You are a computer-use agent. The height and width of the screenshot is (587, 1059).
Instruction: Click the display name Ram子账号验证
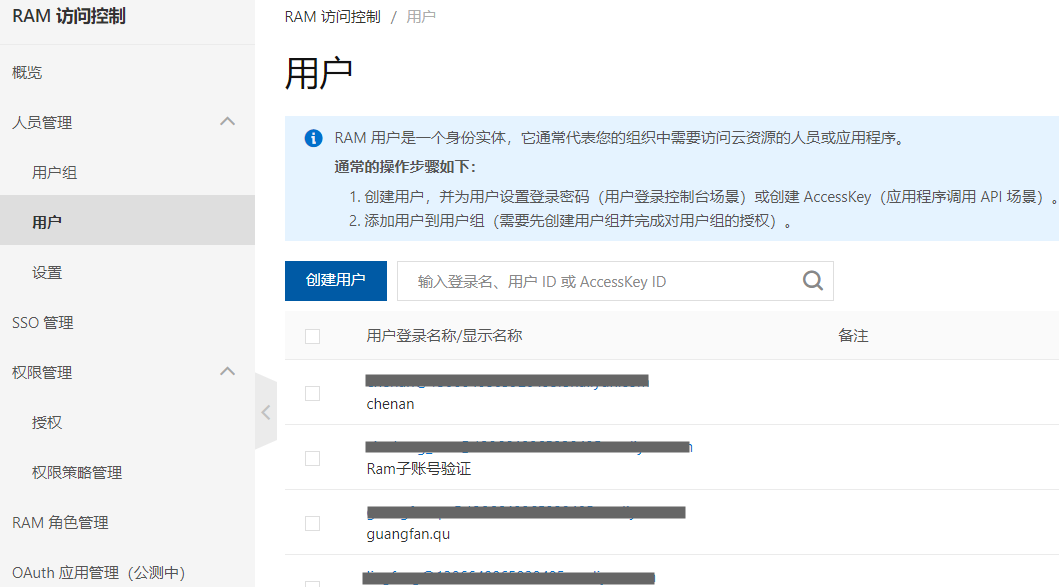tap(419, 469)
